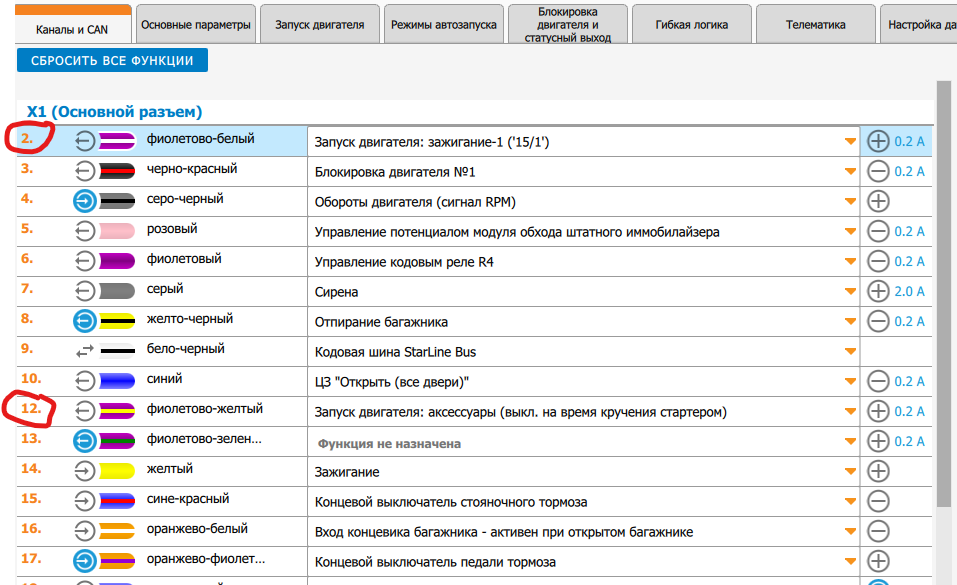
Task: Click direction icon for pin 14 желтый
Action: pyautogui.click(x=85, y=471)
